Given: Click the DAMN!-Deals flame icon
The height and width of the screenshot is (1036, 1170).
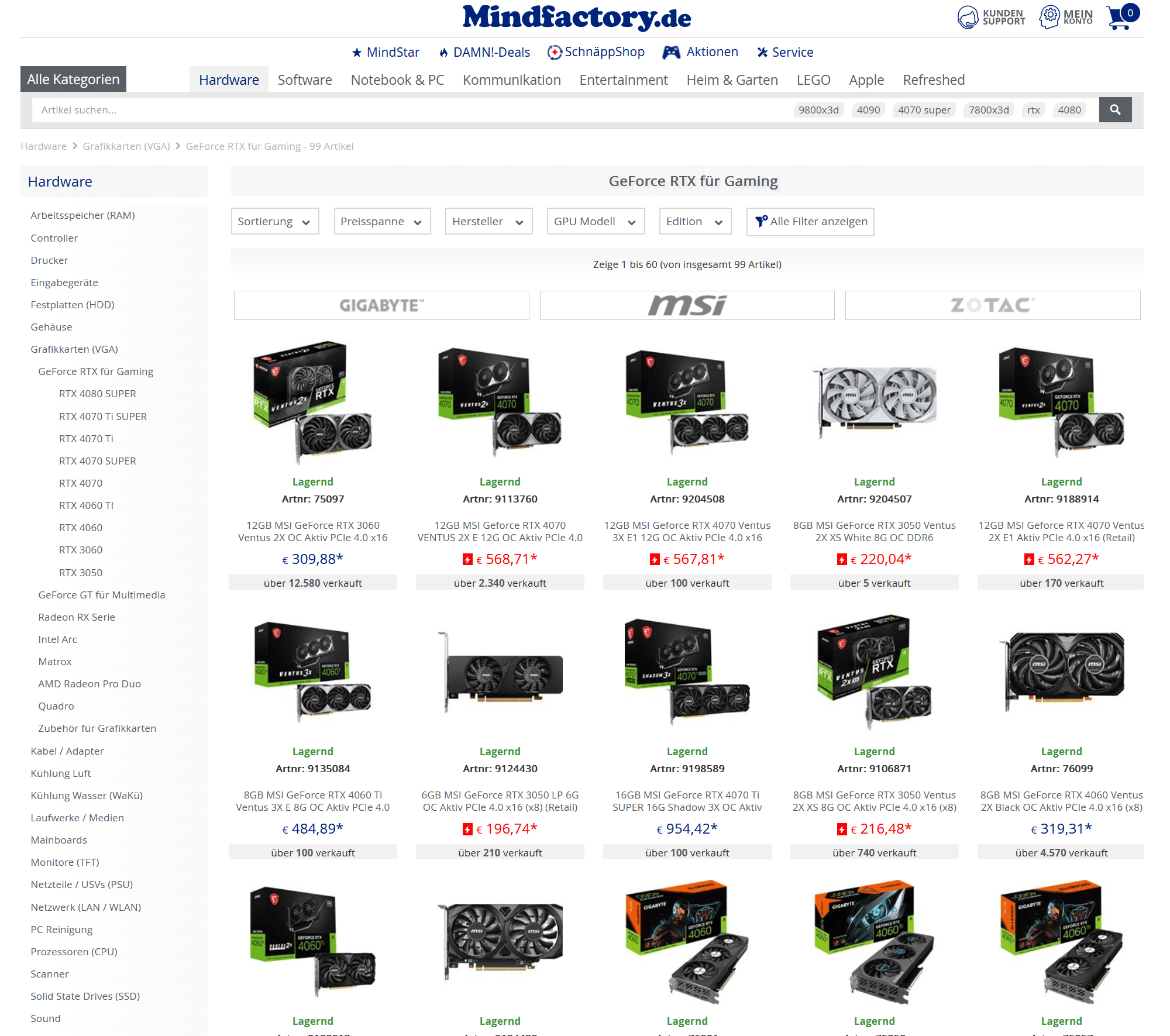Looking at the screenshot, I should [x=443, y=53].
